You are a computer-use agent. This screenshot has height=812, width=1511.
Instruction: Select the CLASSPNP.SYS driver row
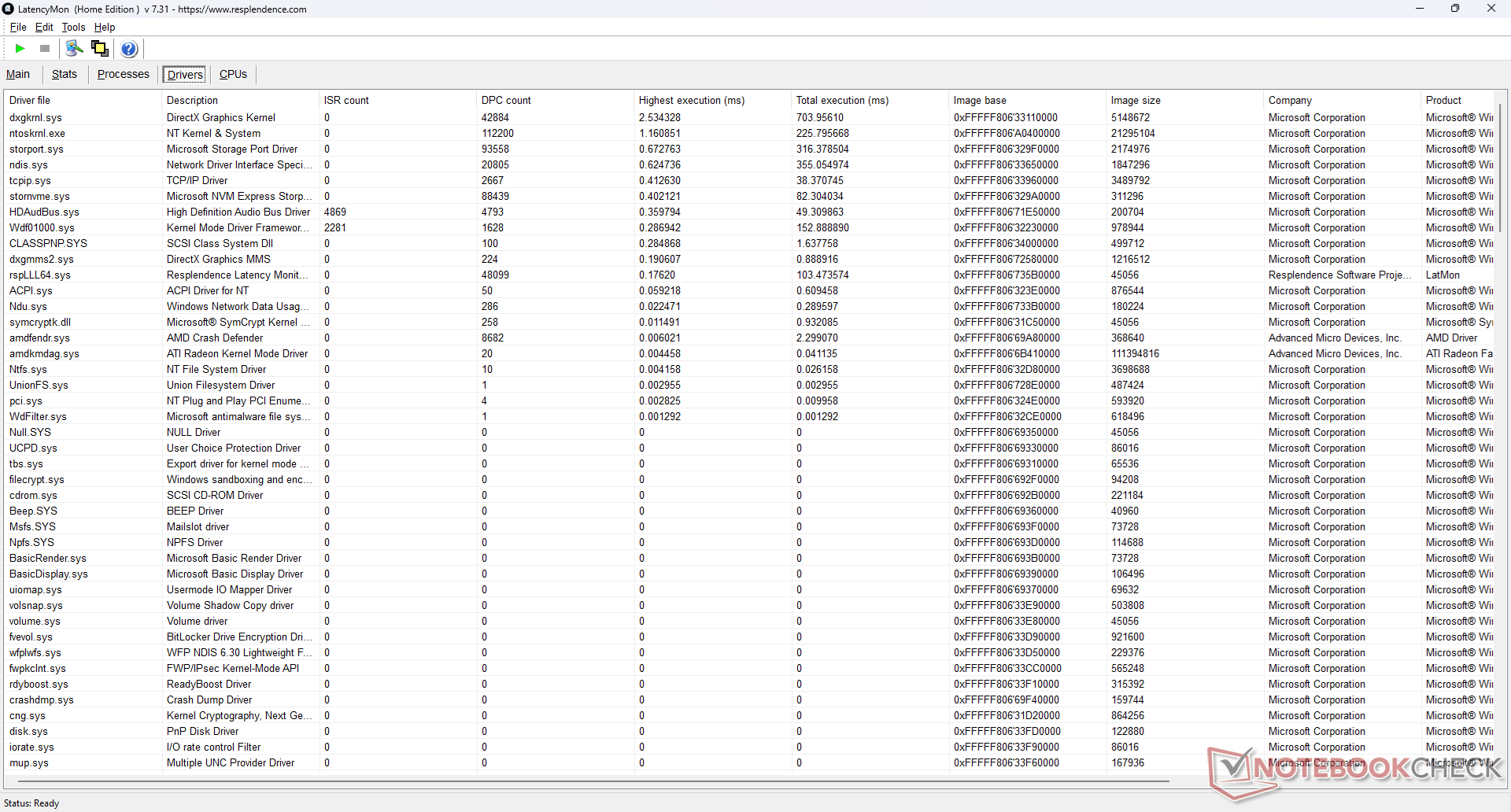point(749,243)
